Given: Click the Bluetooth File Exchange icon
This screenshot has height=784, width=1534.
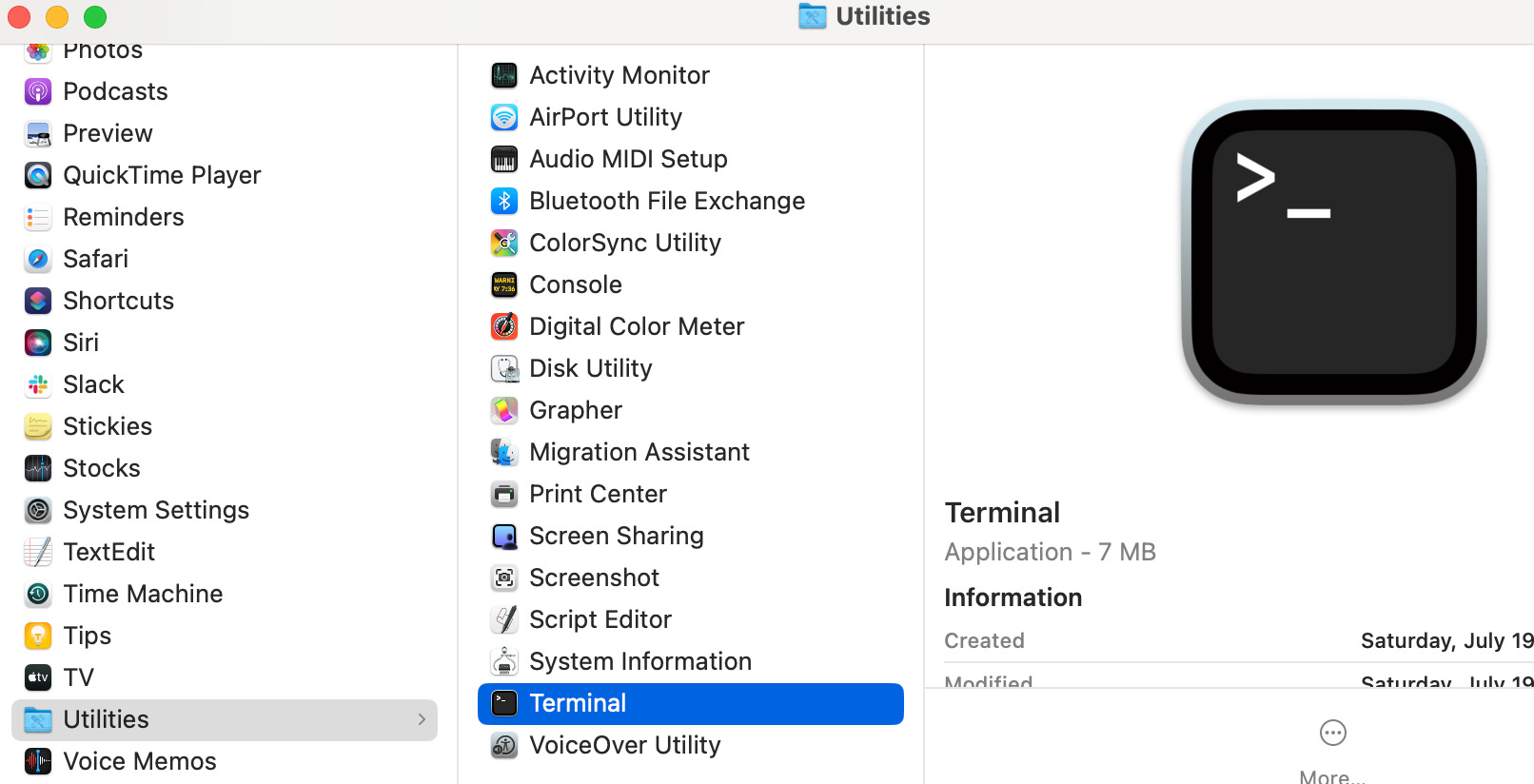Looking at the screenshot, I should coord(504,201).
